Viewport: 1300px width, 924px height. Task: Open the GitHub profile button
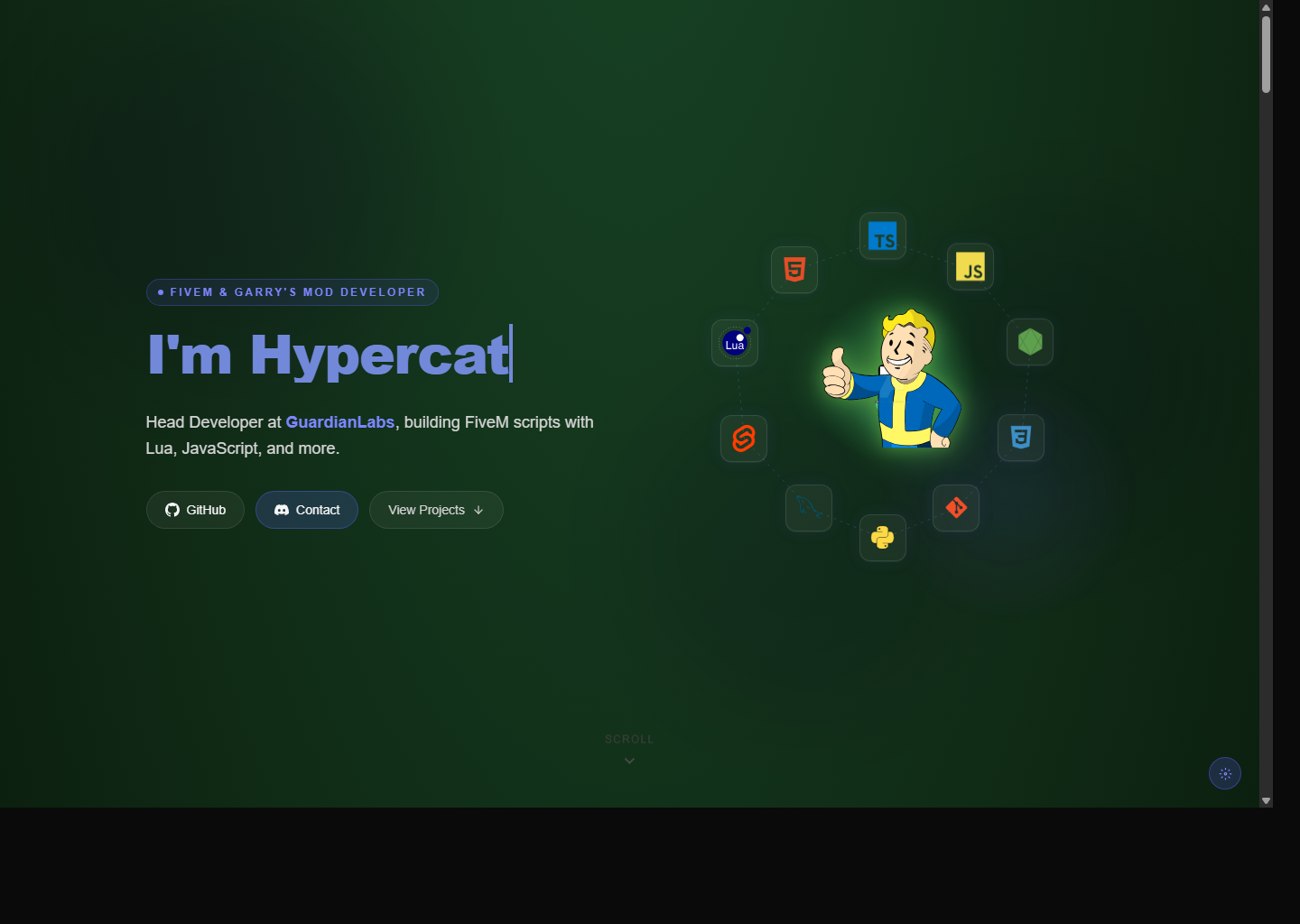195,510
